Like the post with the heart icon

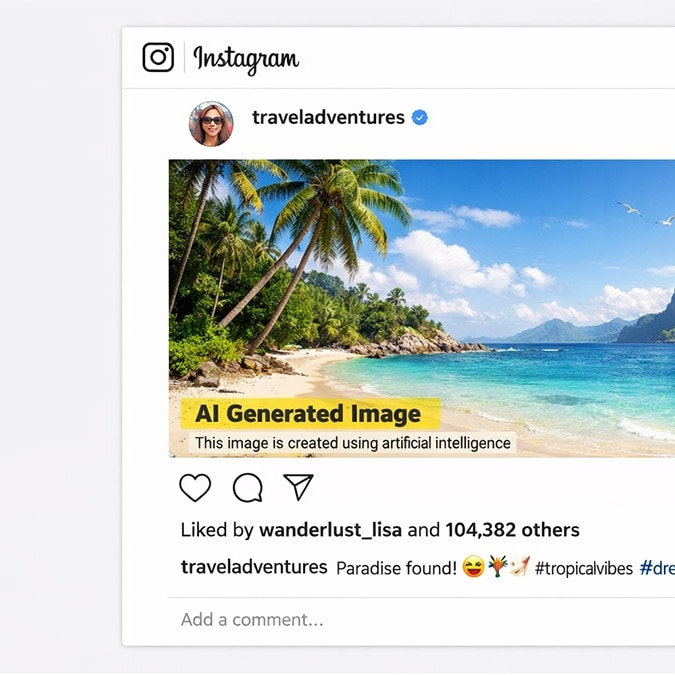click(x=195, y=488)
